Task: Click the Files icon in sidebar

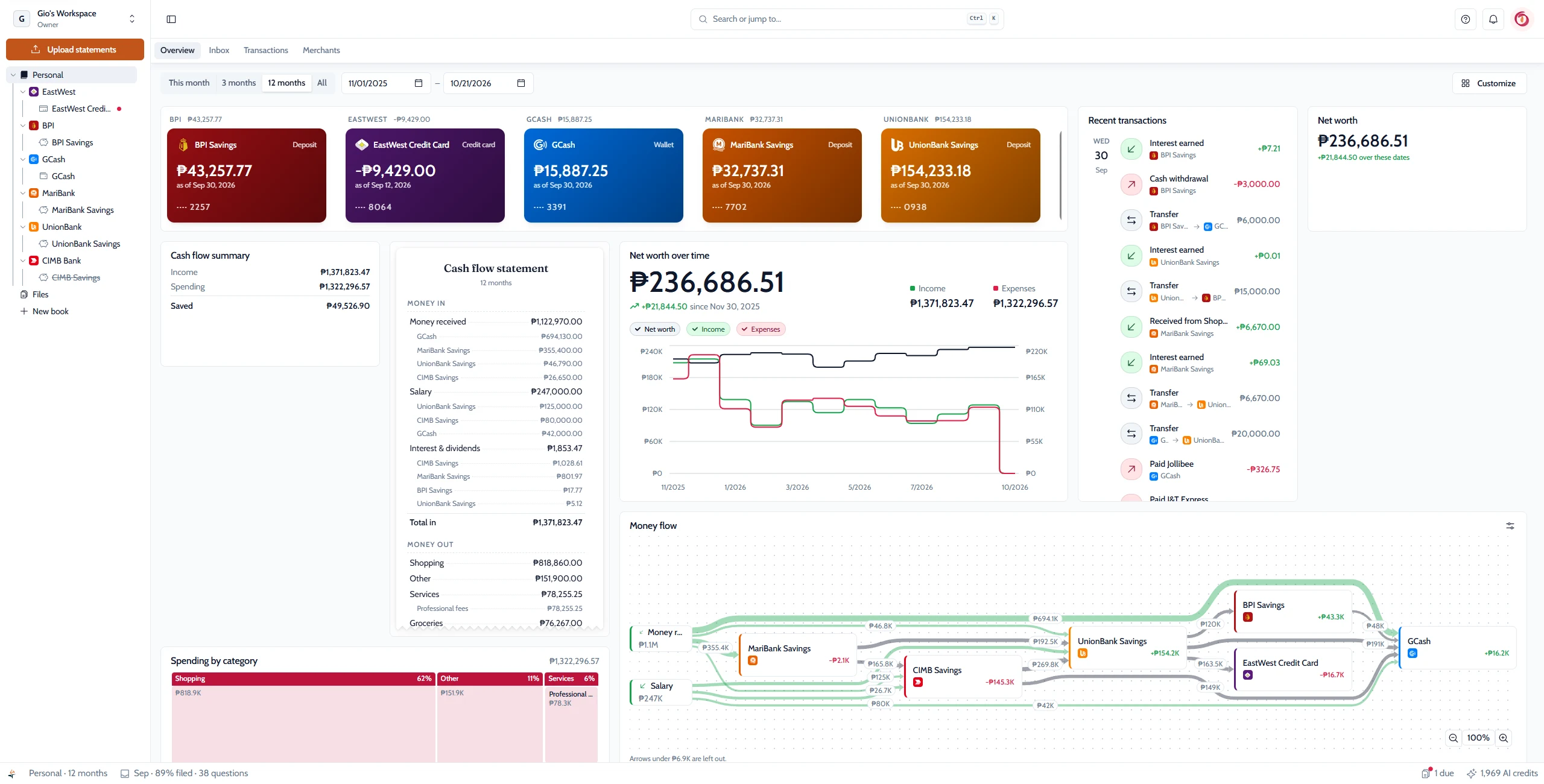Action: (24, 294)
